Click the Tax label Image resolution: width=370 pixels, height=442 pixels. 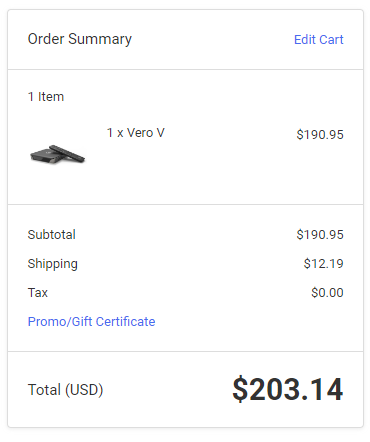tap(38, 293)
